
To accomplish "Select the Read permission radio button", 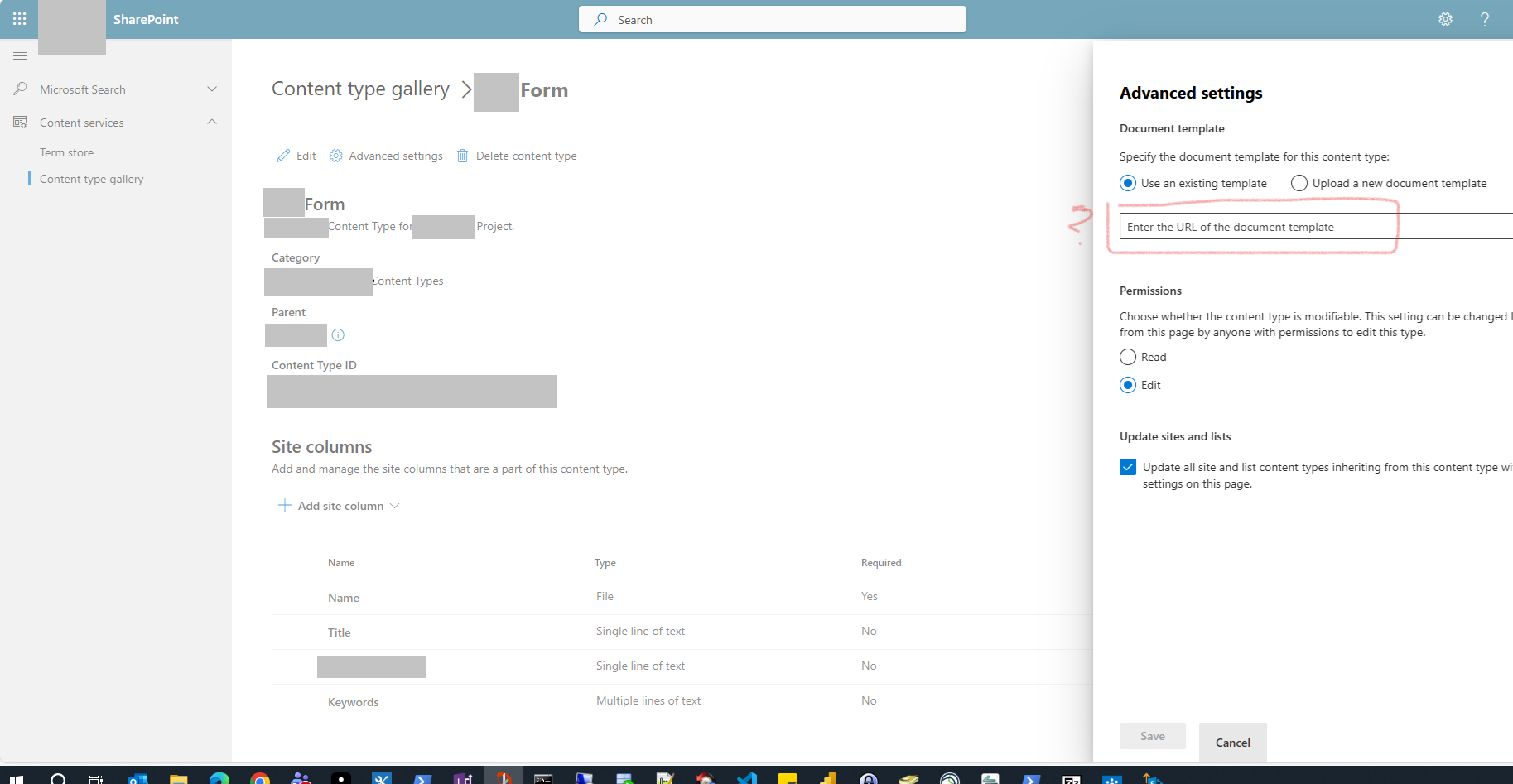I will tap(1128, 357).
